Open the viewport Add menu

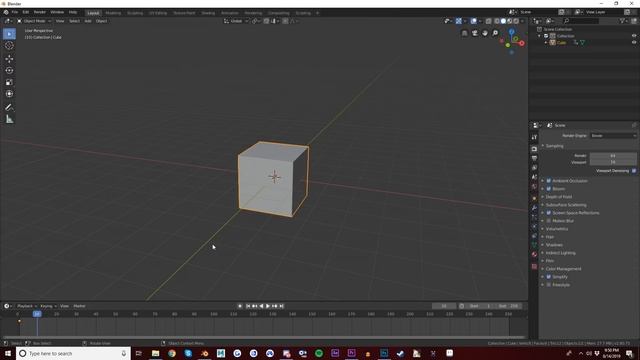point(88,21)
